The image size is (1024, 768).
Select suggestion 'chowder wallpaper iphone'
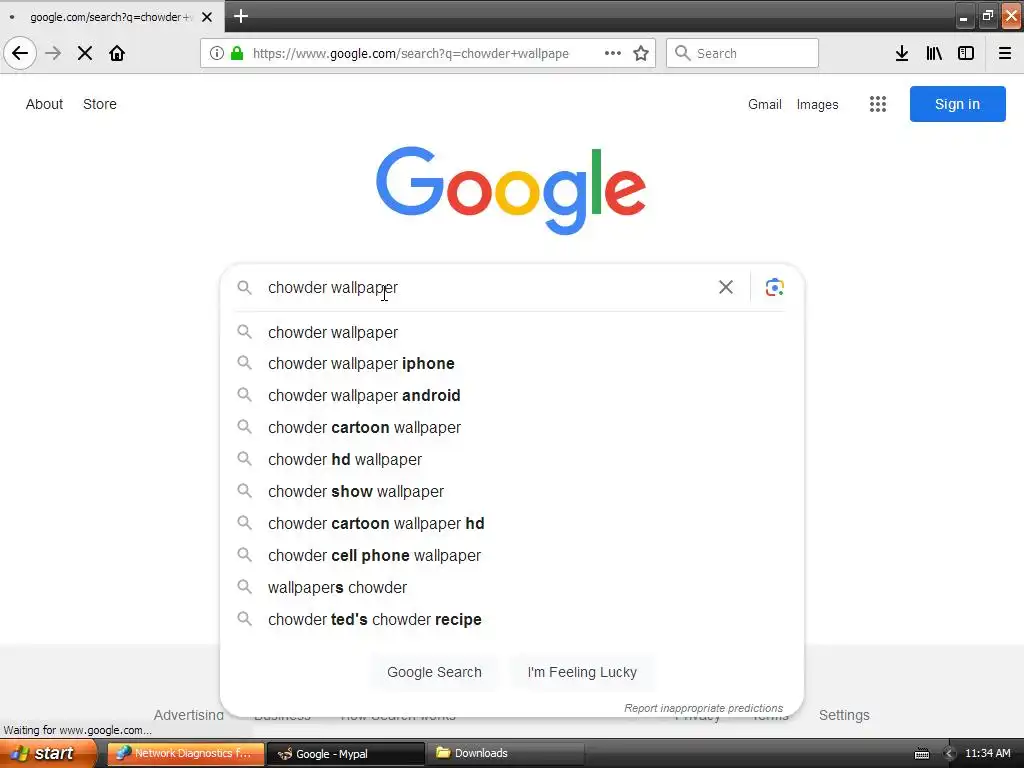point(511,363)
